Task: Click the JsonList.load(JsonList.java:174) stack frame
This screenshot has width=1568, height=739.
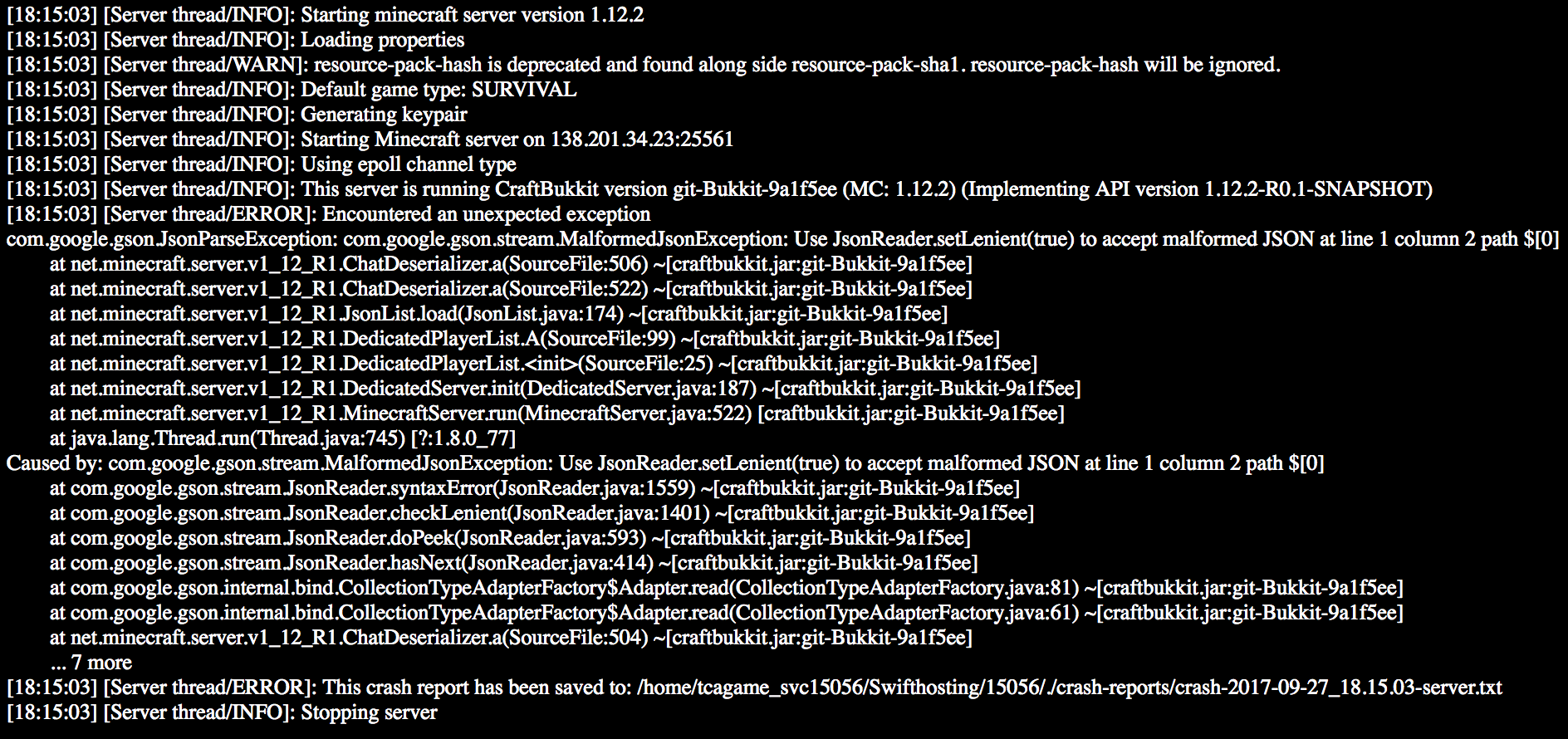Action: point(498,314)
